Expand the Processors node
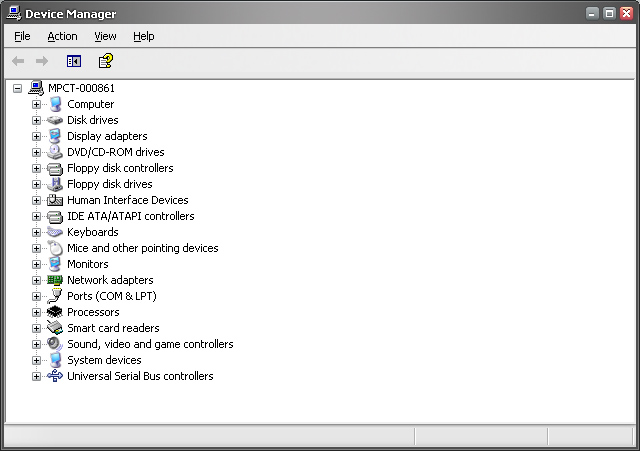640x451 pixels. (36, 312)
